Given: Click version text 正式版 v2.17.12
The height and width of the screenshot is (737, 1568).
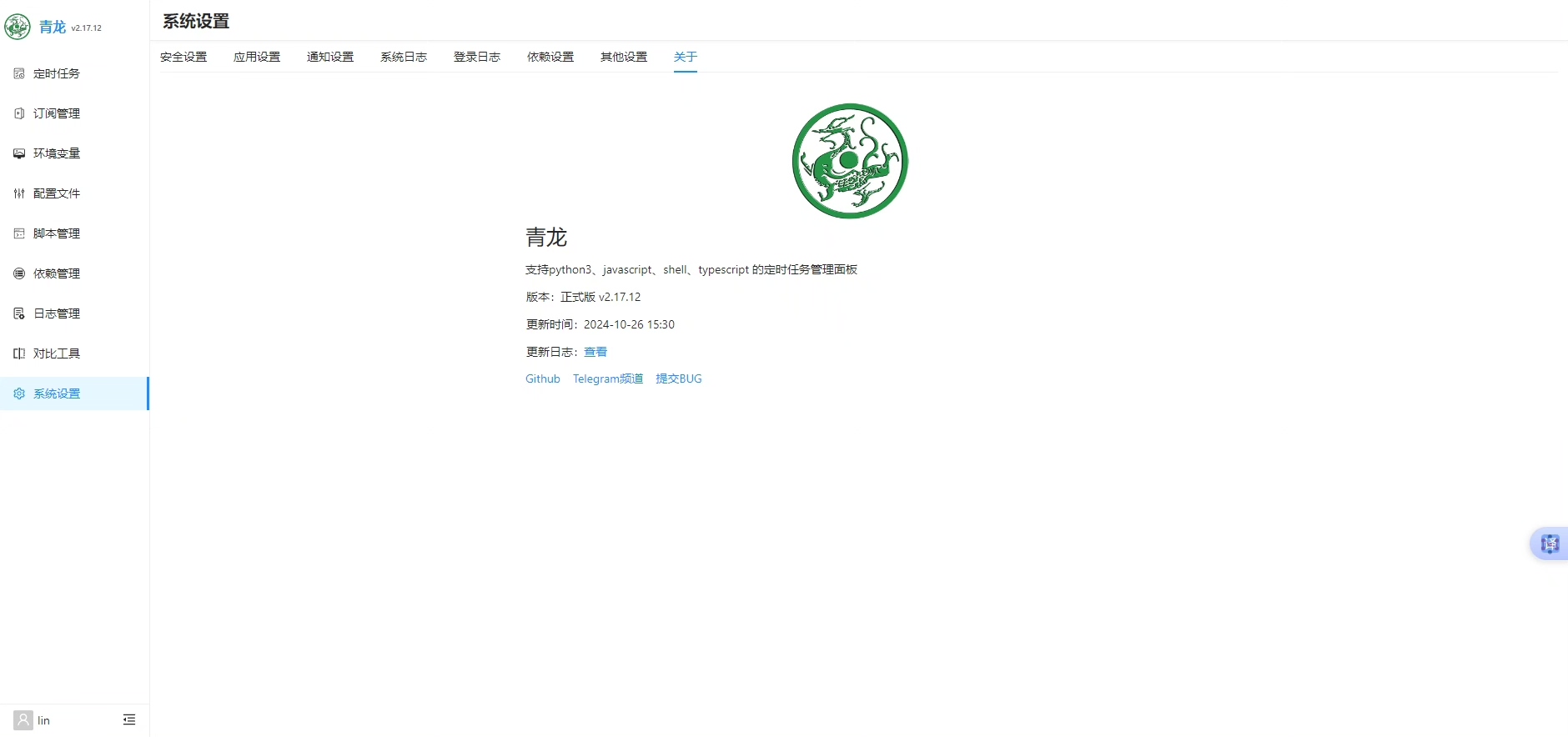Looking at the screenshot, I should [x=601, y=297].
